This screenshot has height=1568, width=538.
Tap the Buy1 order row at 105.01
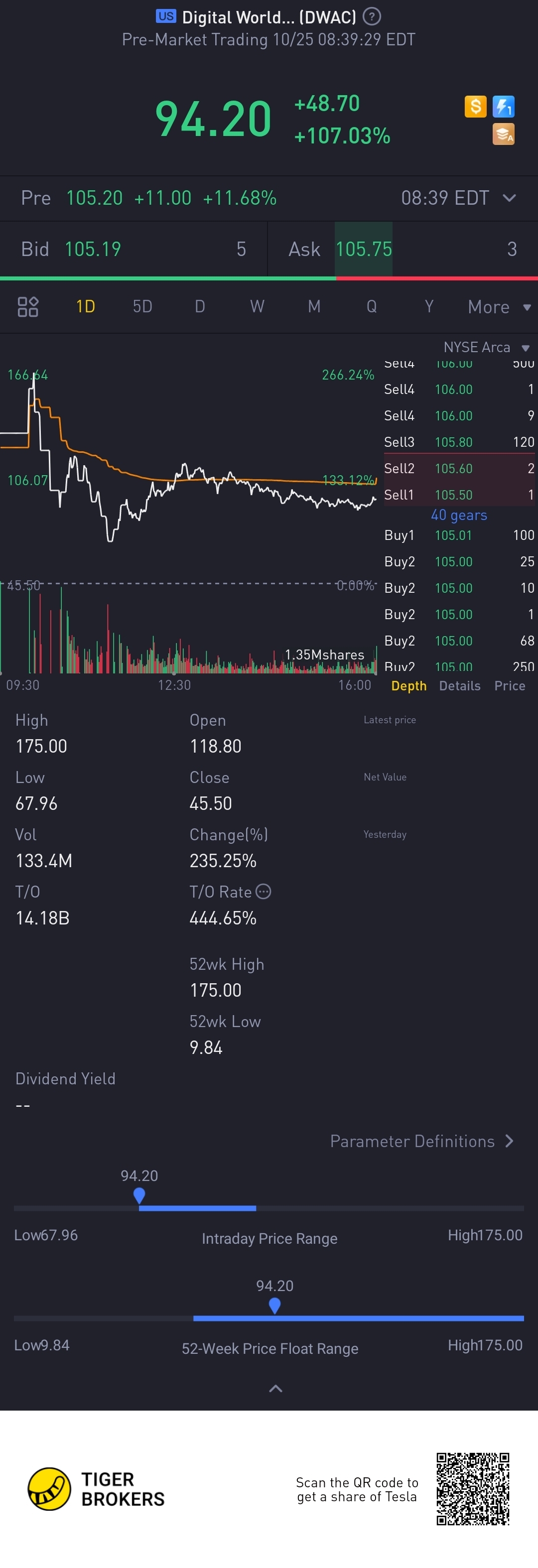459,535
